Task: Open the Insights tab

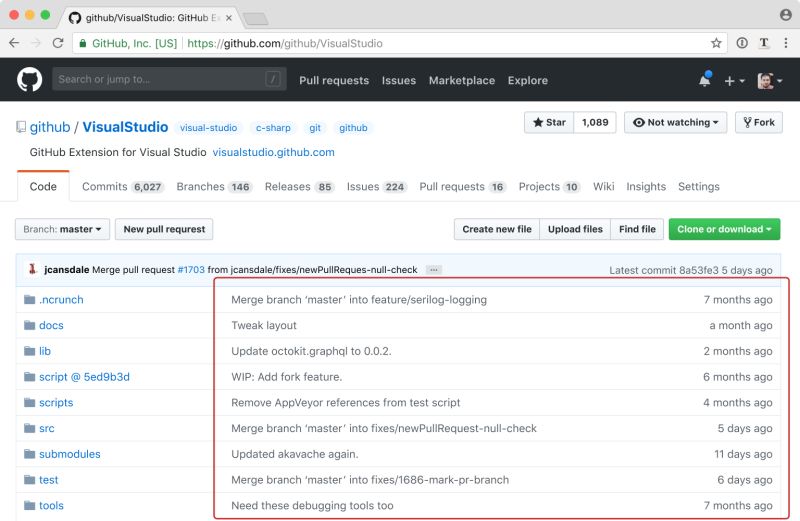Action: [646, 187]
